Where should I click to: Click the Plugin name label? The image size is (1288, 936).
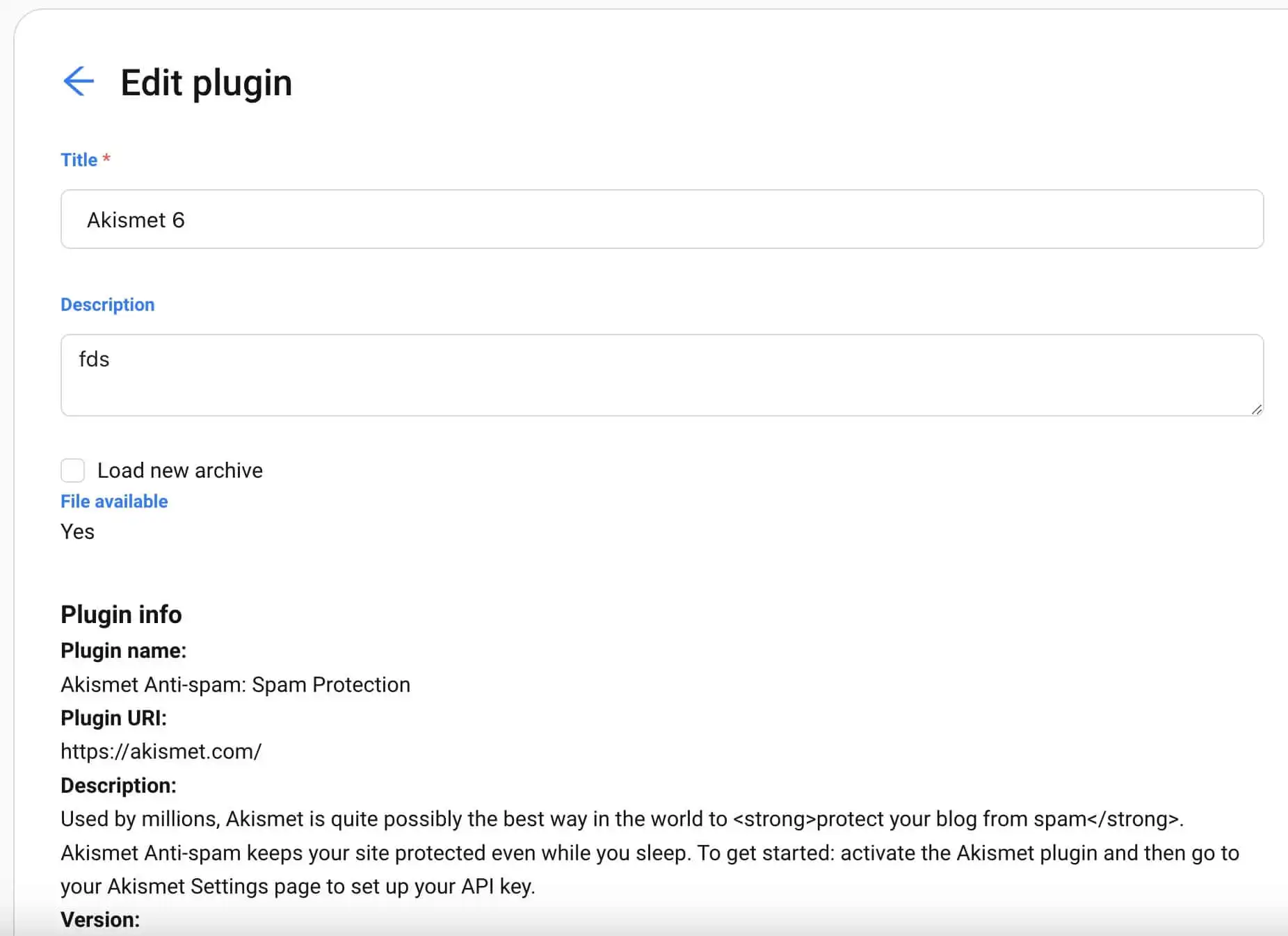pyautogui.click(x=123, y=650)
